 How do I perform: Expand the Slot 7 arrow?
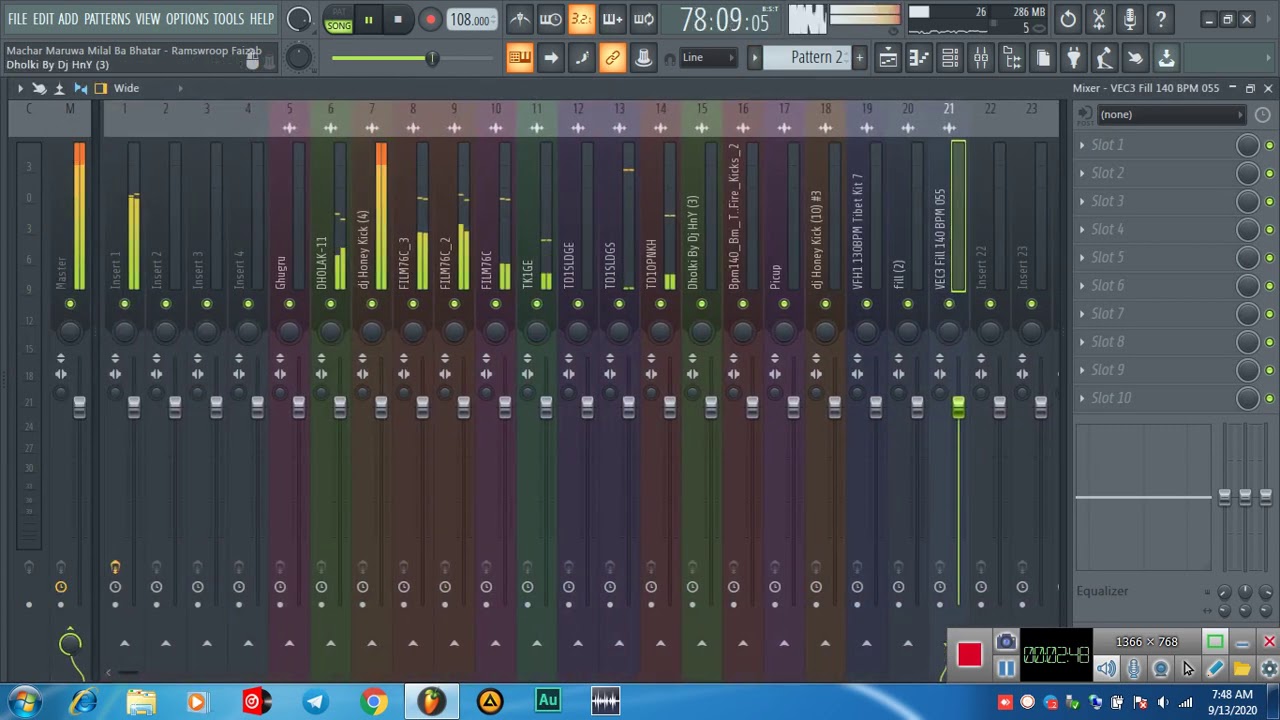tap(1082, 313)
